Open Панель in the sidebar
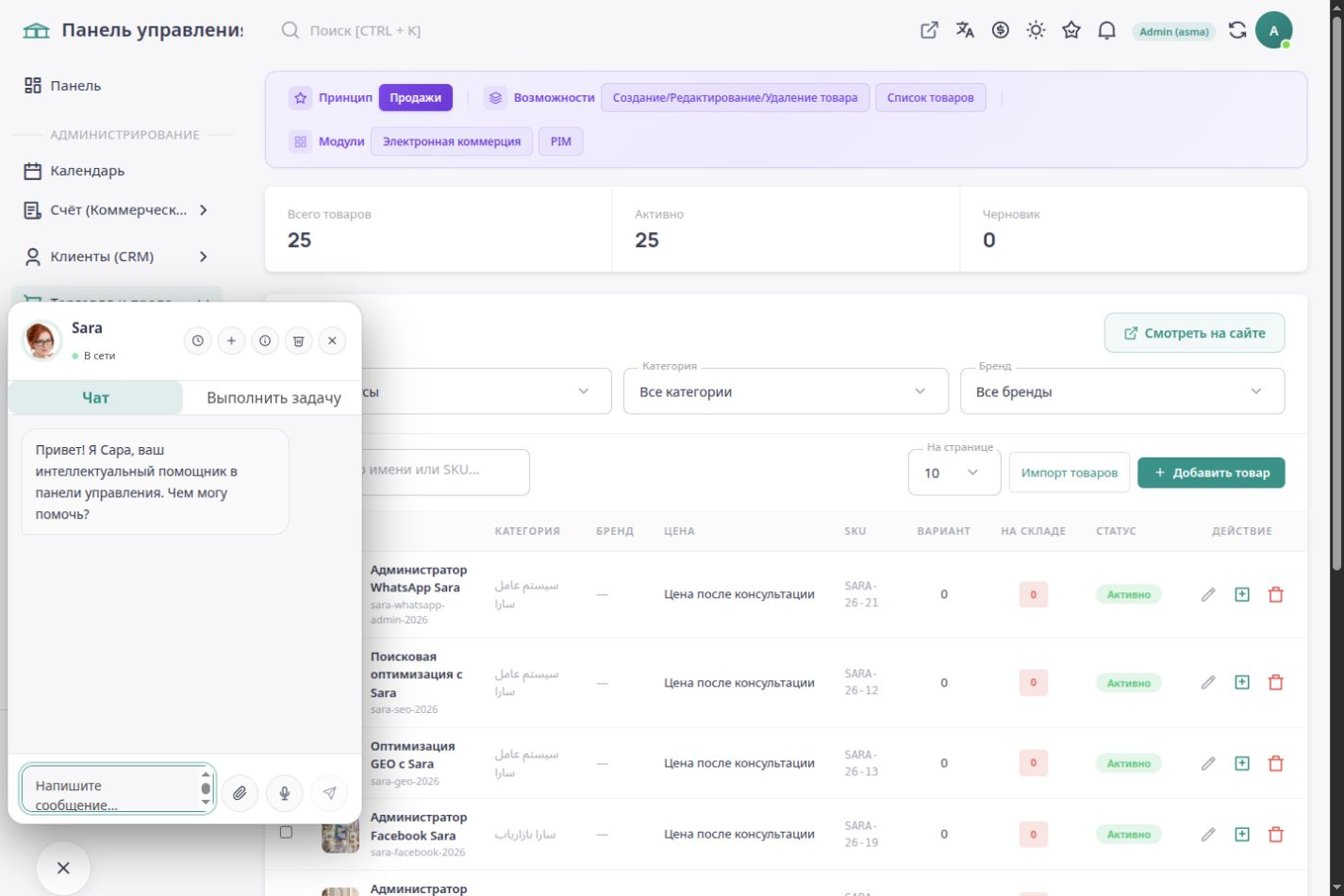Image resolution: width=1344 pixels, height=896 pixels. (115, 86)
